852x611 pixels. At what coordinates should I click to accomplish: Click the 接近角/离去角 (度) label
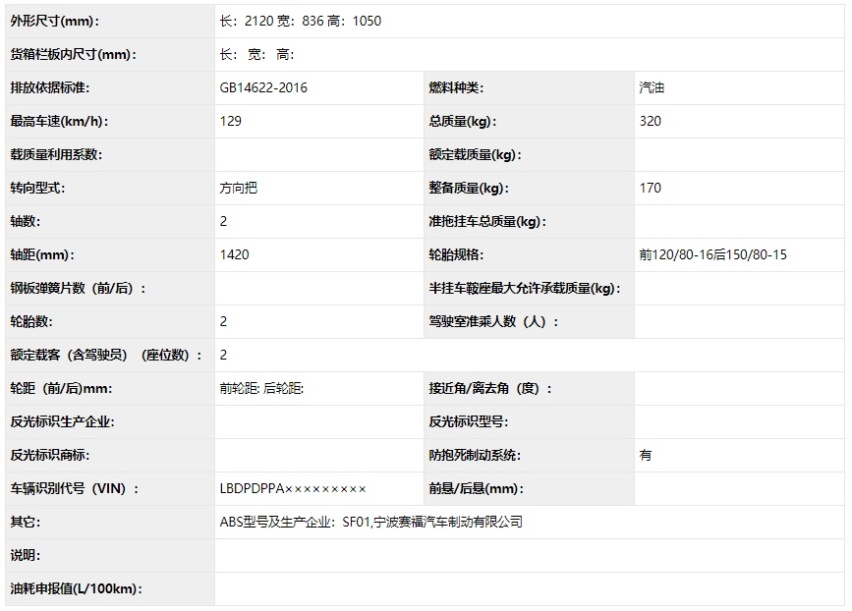(x=490, y=389)
